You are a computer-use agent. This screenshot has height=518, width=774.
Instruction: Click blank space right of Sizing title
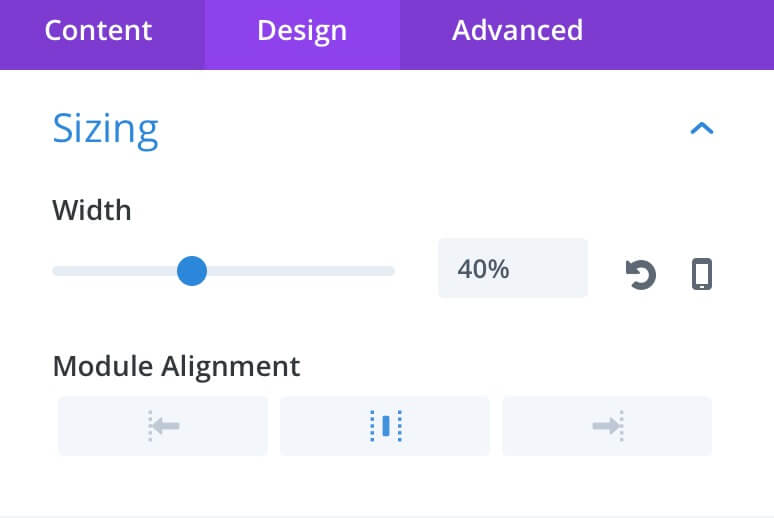click(420, 129)
